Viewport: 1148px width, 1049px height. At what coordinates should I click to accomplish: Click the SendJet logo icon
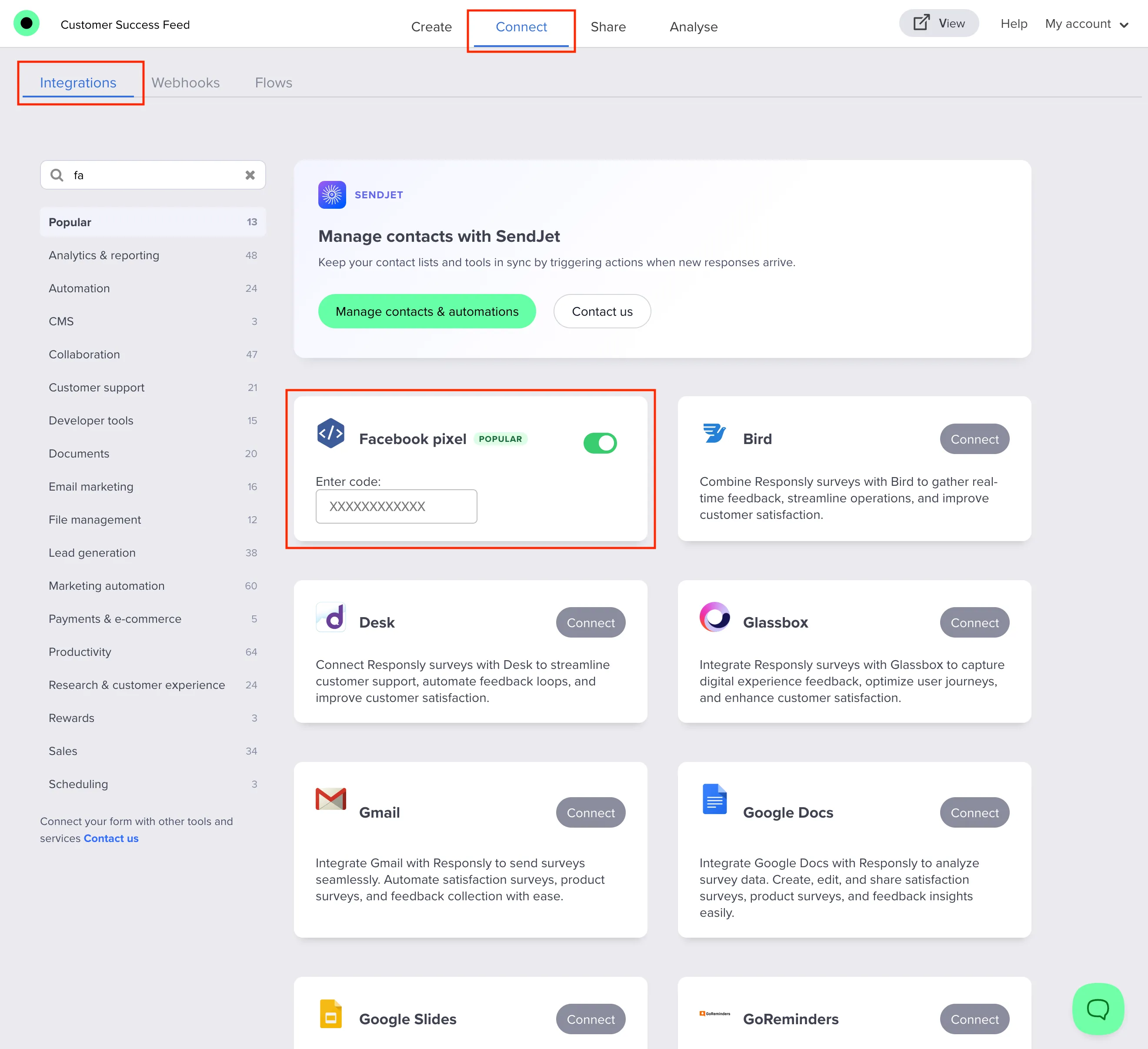[x=332, y=195]
